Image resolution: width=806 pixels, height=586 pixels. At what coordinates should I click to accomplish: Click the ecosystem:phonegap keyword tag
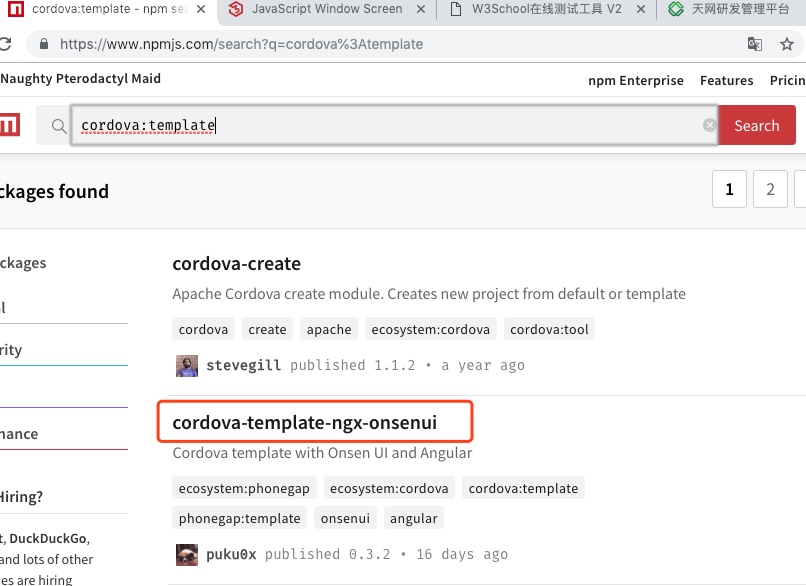[244, 488]
